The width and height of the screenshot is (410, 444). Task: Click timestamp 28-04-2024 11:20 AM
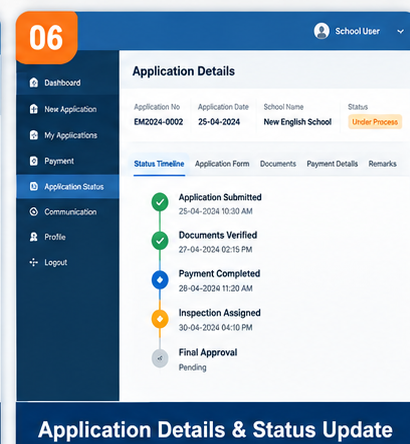click(x=216, y=288)
